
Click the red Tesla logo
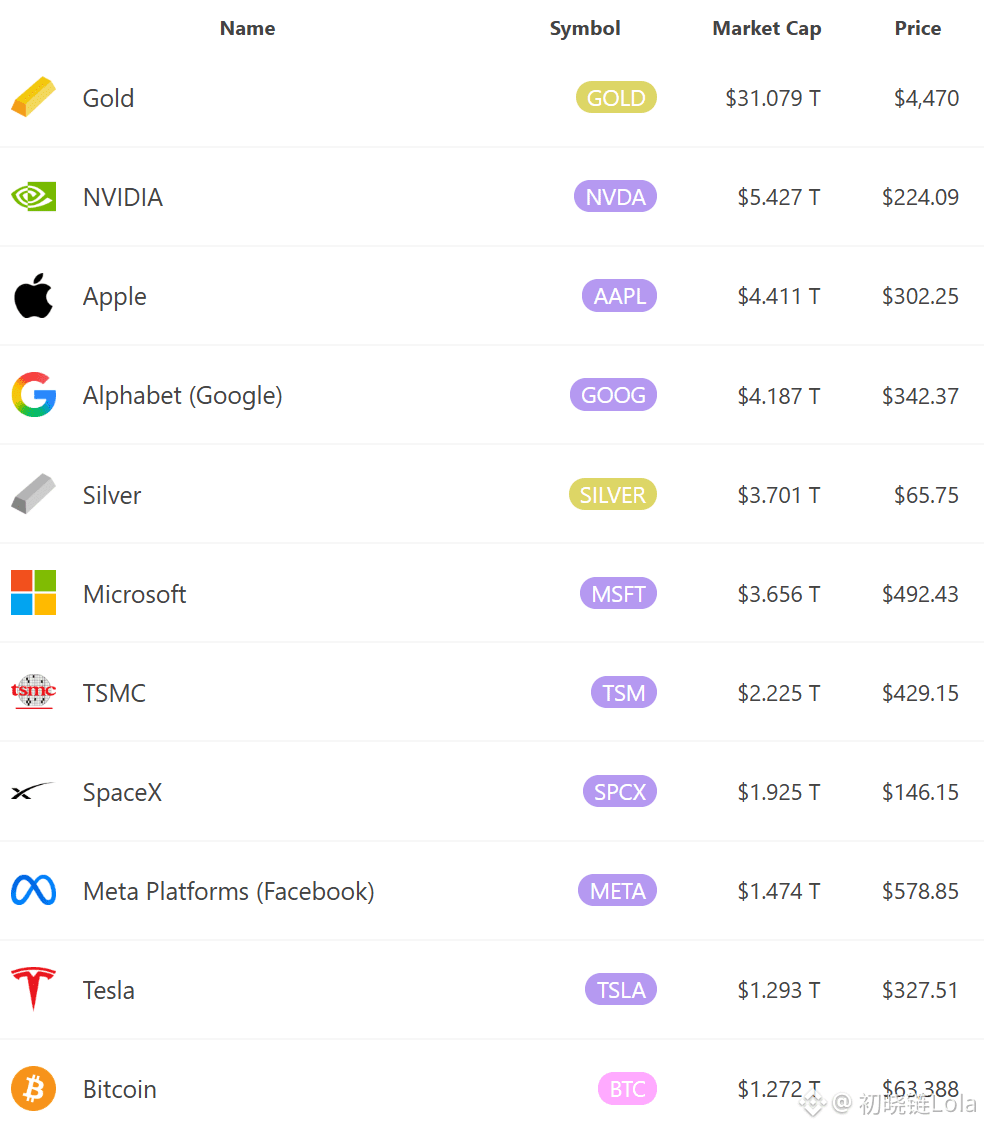click(x=33, y=989)
